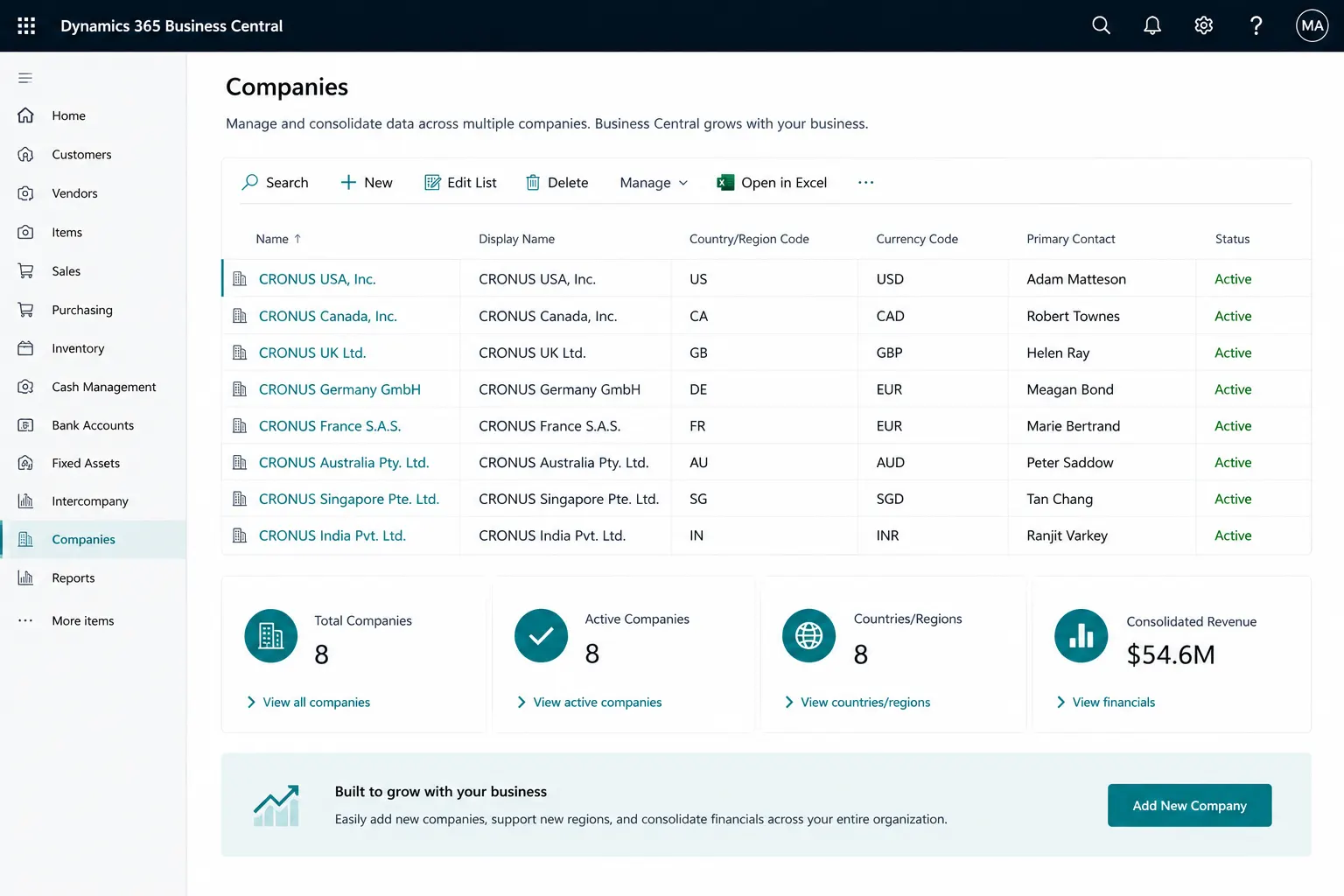Viewport: 1344px width, 896px height.
Task: Open the MA user account avatar
Action: click(1312, 25)
